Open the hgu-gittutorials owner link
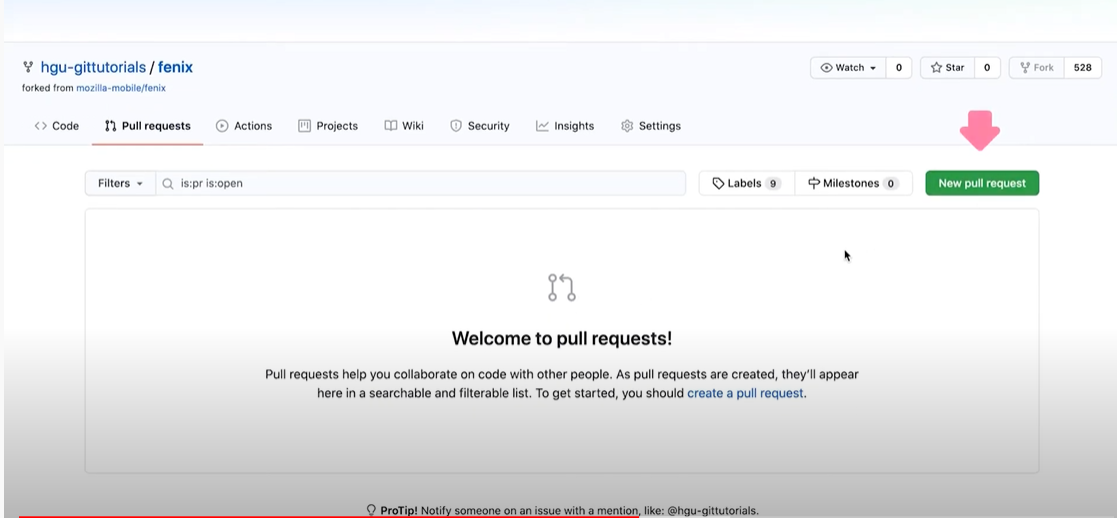Screen dimensions: 1117x518 (93, 68)
